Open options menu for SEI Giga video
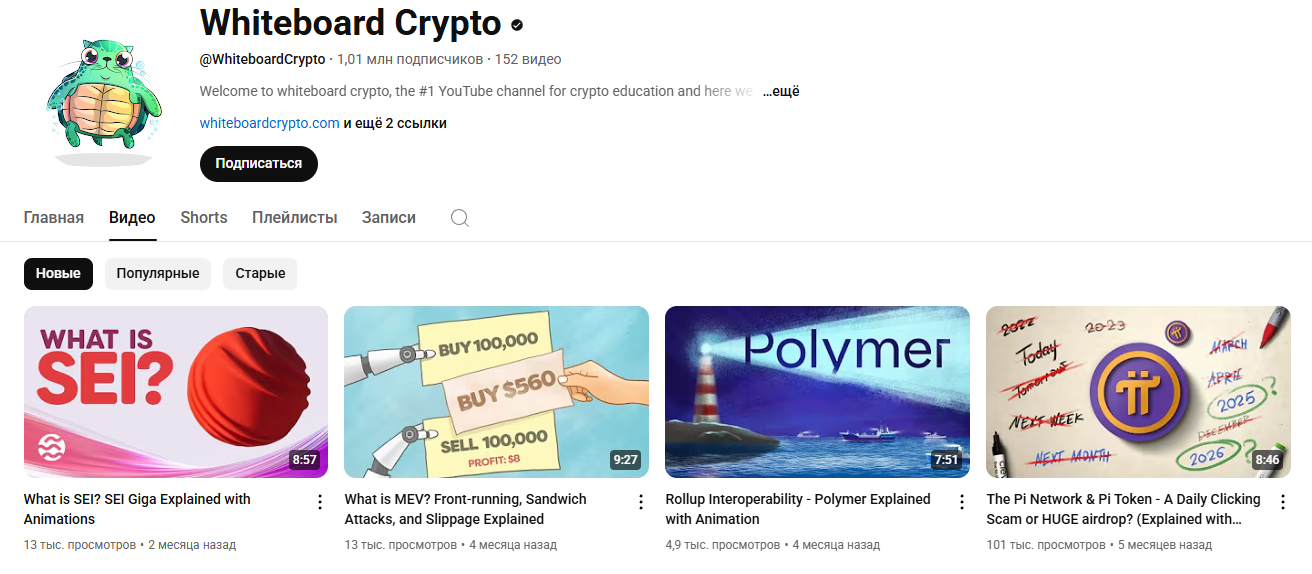Screen dimensions: 1312x574 tap(320, 502)
